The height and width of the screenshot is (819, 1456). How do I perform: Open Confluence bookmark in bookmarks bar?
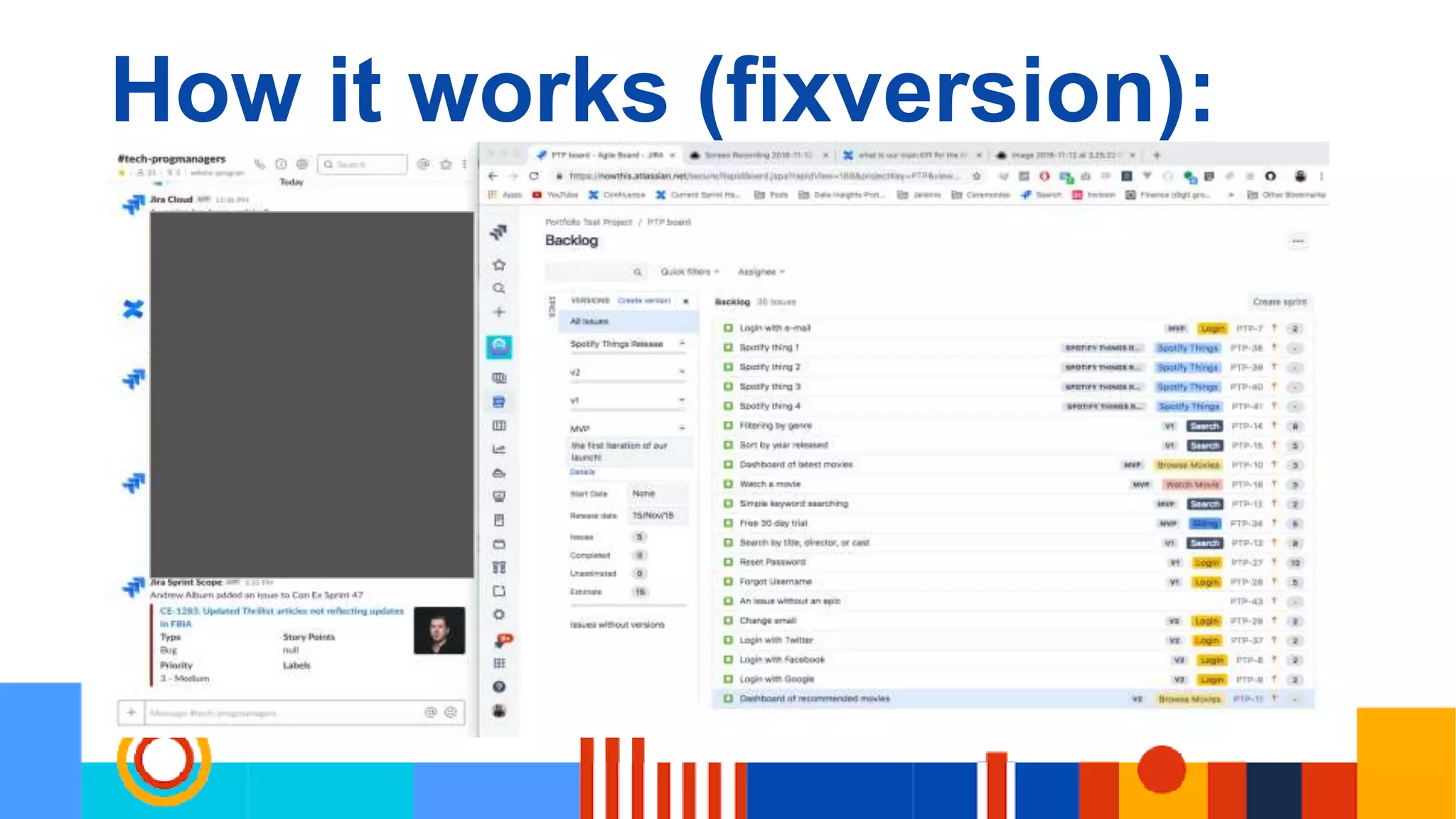[x=616, y=195]
